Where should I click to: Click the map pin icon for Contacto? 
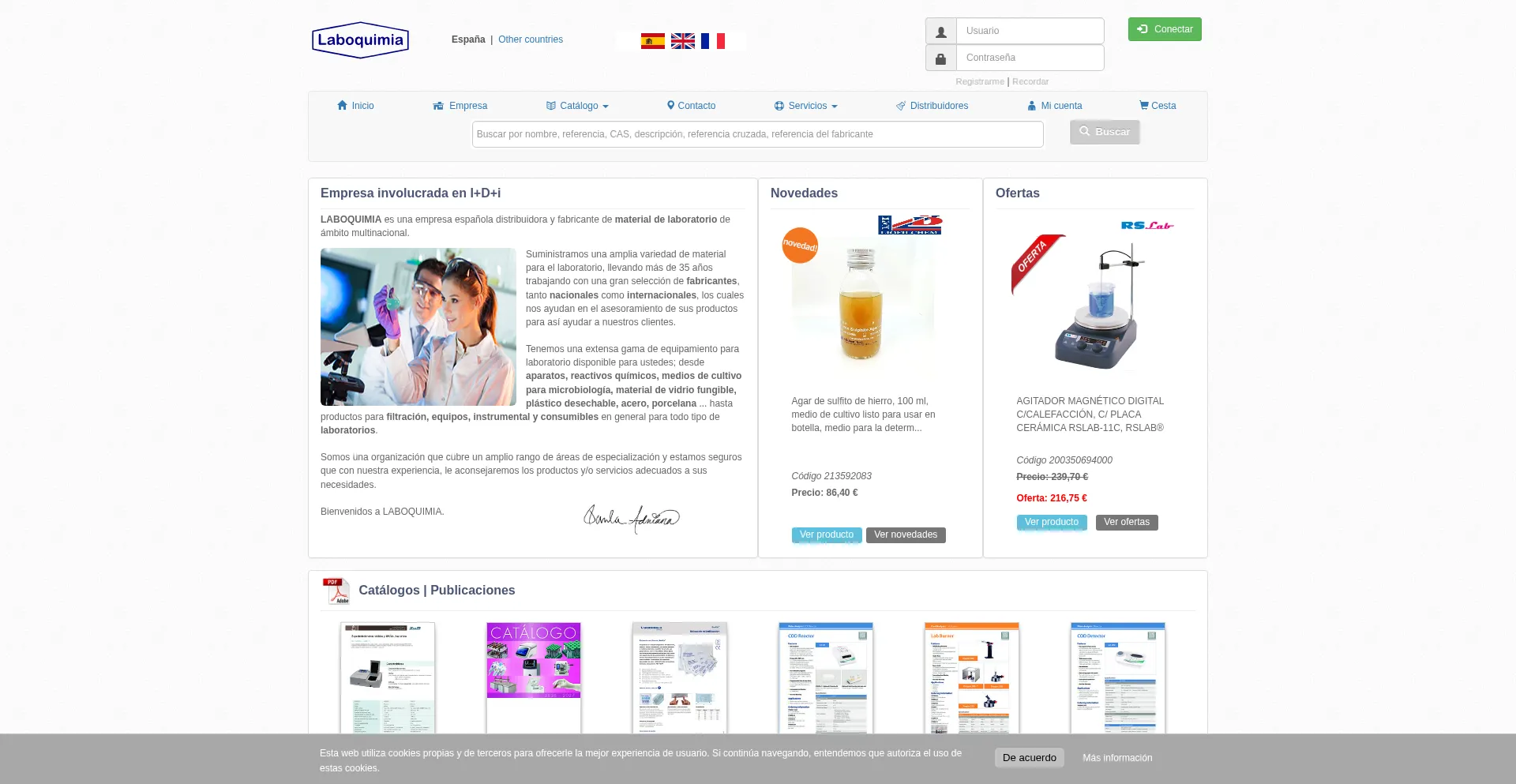click(x=670, y=105)
